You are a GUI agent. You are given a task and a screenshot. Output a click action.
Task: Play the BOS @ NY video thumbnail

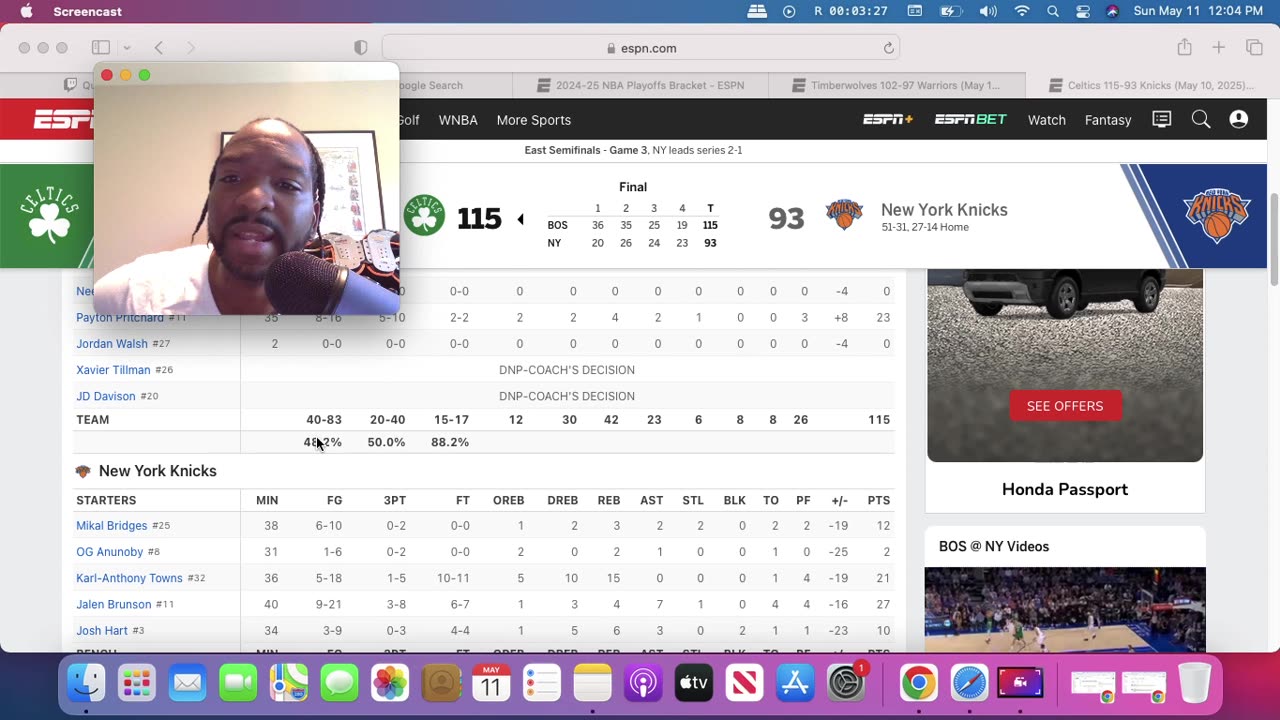tap(1065, 610)
